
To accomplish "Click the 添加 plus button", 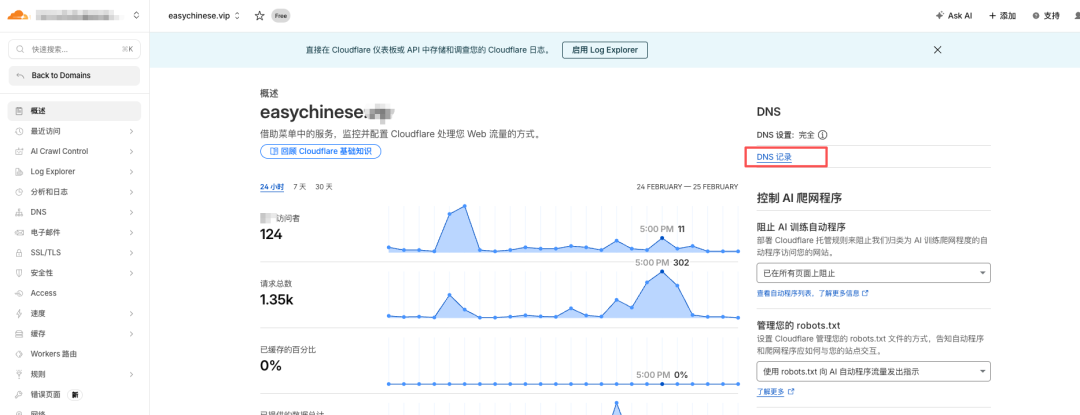I will [x=1002, y=16].
